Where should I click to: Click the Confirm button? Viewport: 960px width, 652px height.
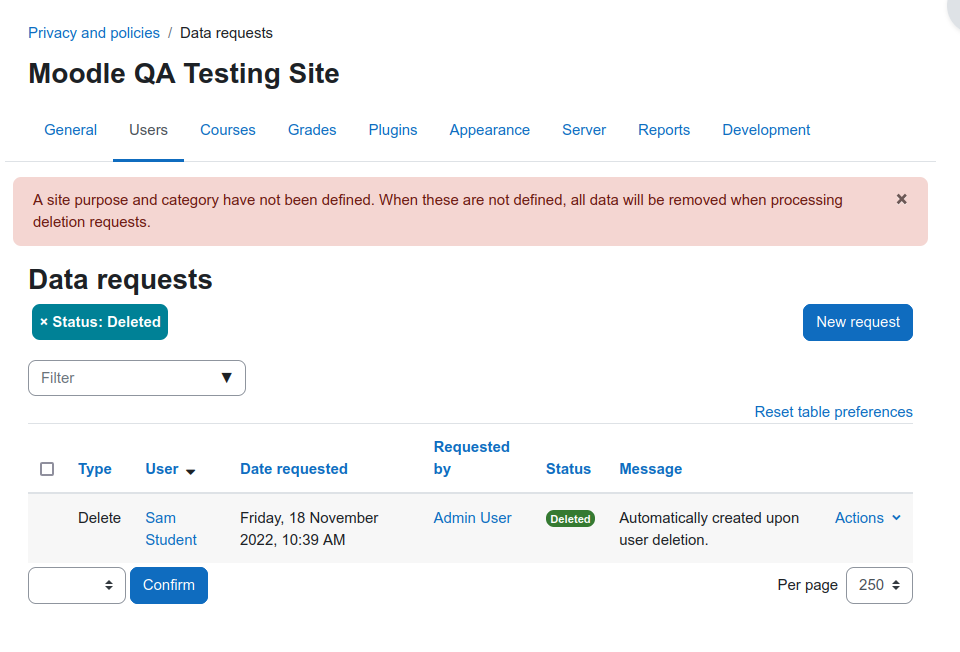[169, 585]
